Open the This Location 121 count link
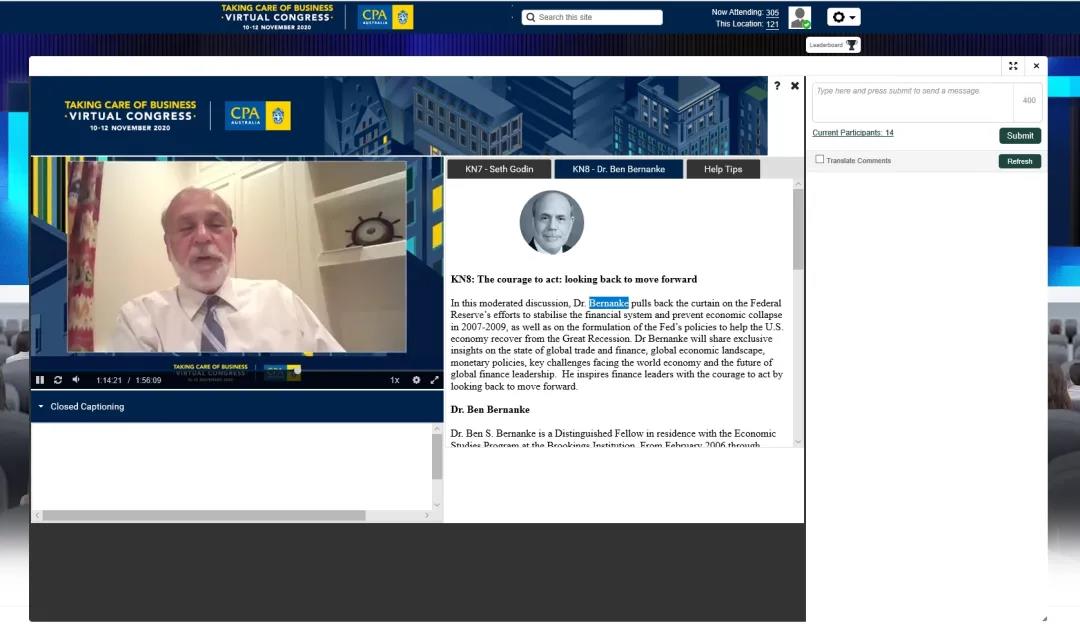Viewport: 1080px width, 625px height. (772, 24)
